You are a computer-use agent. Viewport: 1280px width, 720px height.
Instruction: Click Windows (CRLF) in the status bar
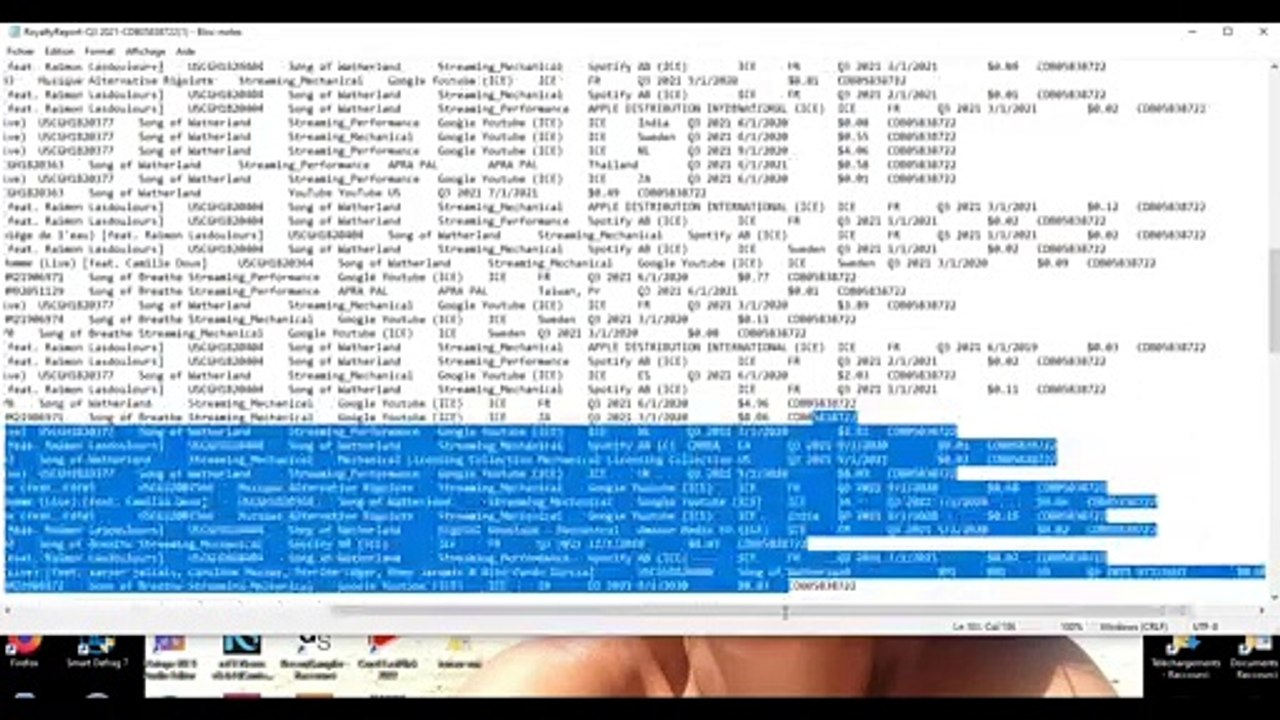click(1133, 627)
